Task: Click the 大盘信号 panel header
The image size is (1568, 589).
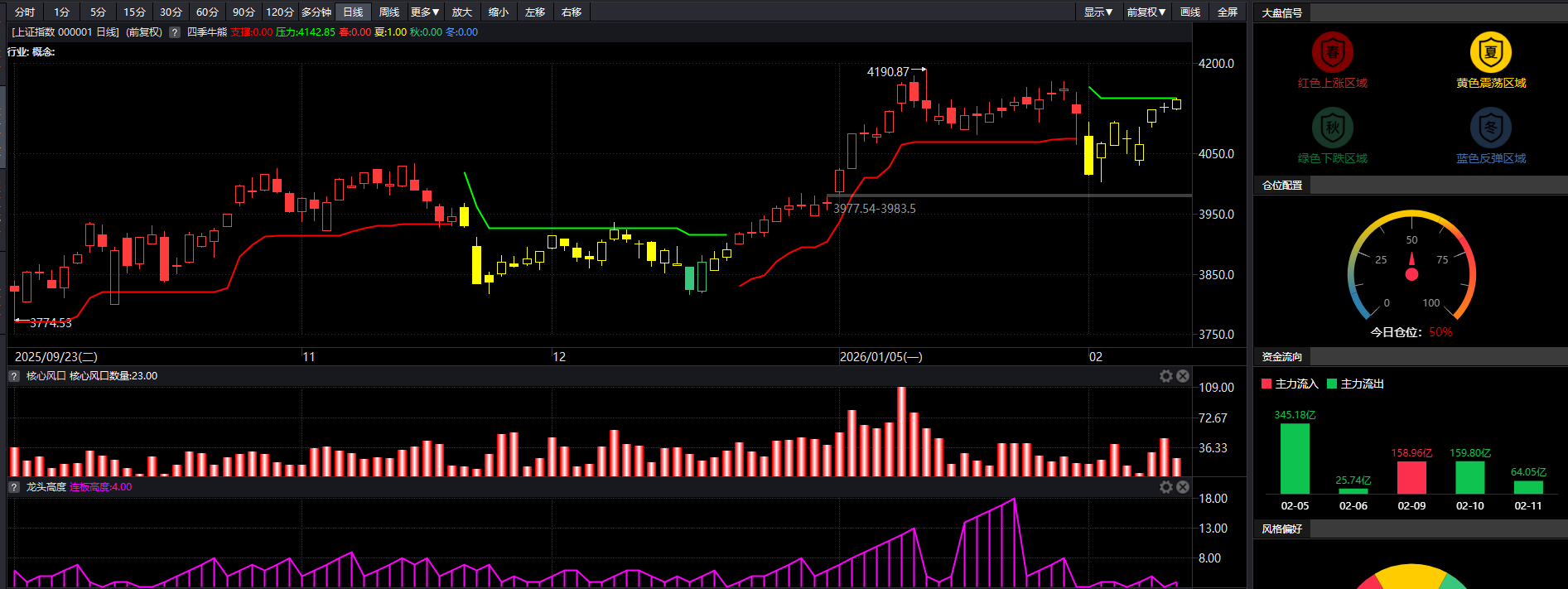Action: click(x=1282, y=12)
